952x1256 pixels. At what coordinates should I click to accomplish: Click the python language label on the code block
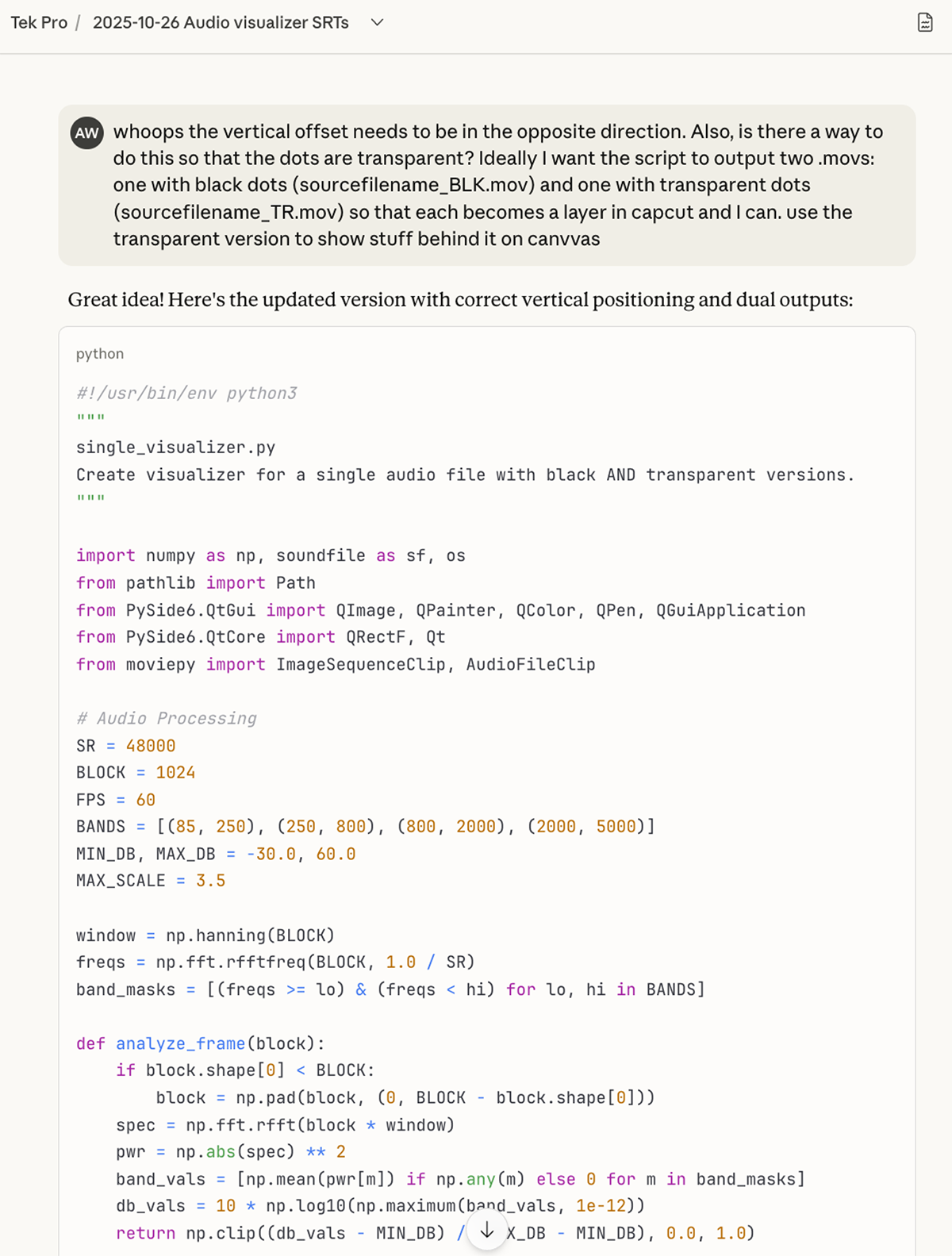pyautogui.click(x=99, y=354)
